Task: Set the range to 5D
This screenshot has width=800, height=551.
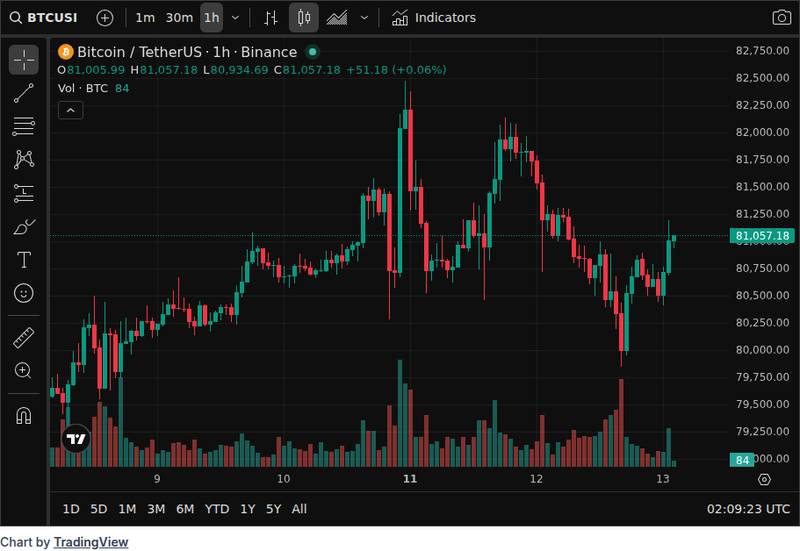Action: click(98, 509)
